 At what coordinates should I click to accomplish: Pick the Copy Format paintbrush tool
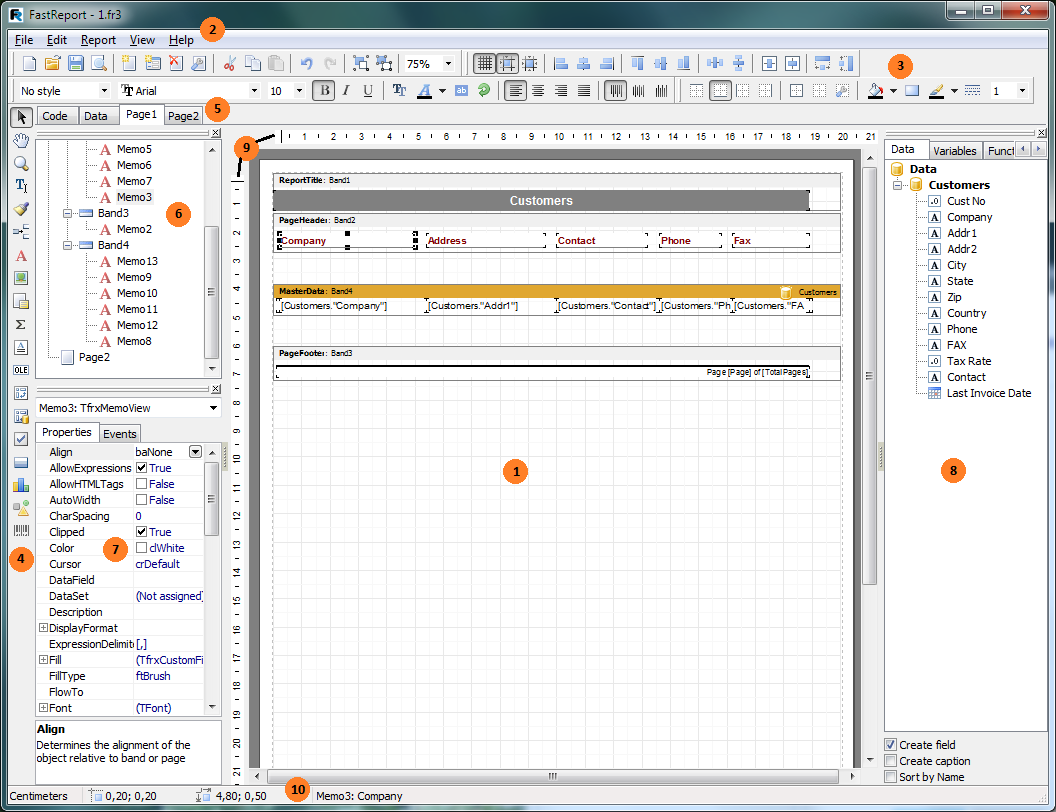pyautogui.click(x=21, y=208)
